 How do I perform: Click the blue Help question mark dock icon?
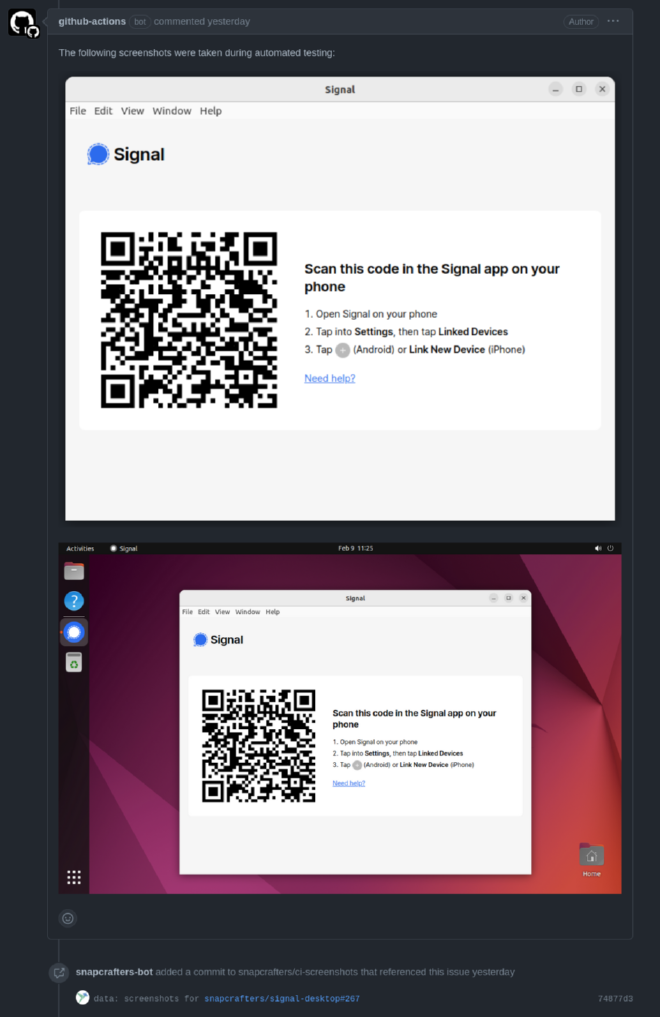pyautogui.click(x=74, y=601)
